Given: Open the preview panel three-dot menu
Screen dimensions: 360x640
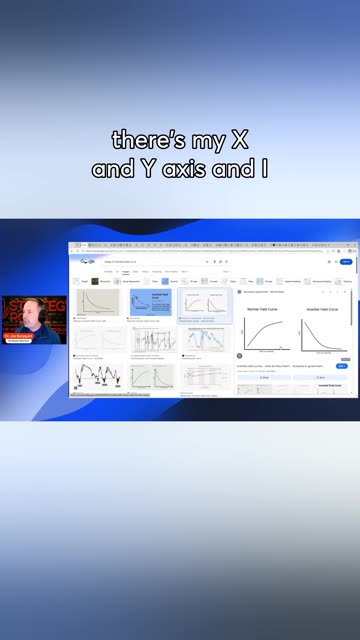Looking at the screenshot, I should [338, 292].
